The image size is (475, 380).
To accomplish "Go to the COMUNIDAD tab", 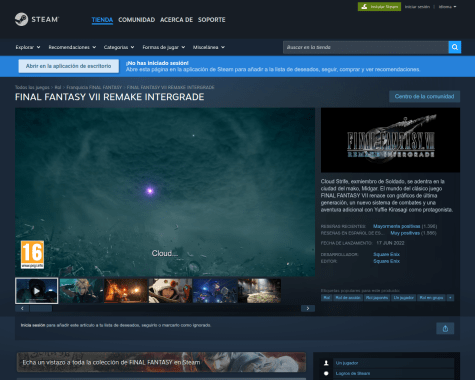I will tap(137, 20).
